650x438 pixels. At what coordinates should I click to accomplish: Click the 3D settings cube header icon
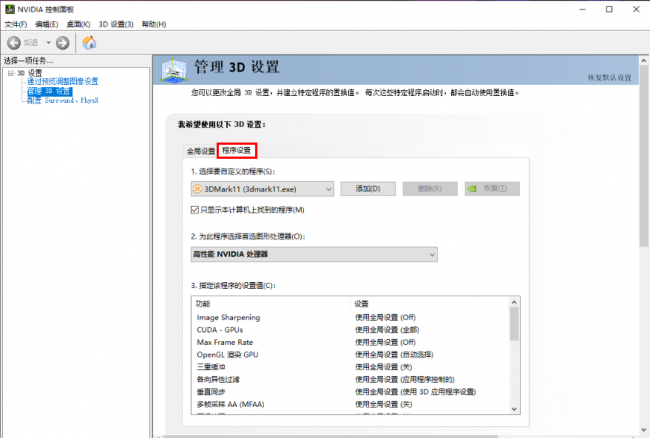click(174, 70)
